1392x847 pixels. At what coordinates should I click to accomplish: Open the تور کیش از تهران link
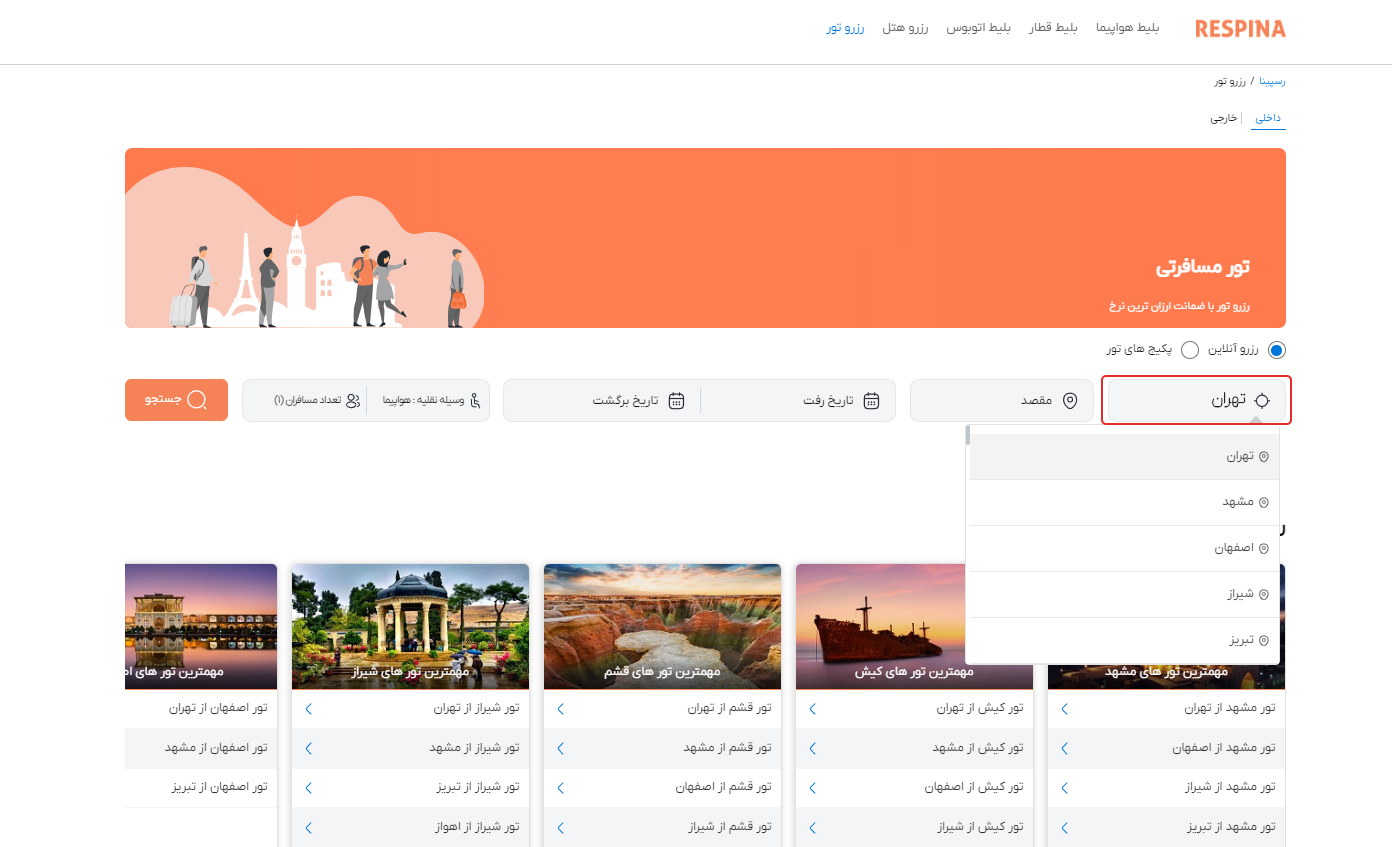[978, 708]
